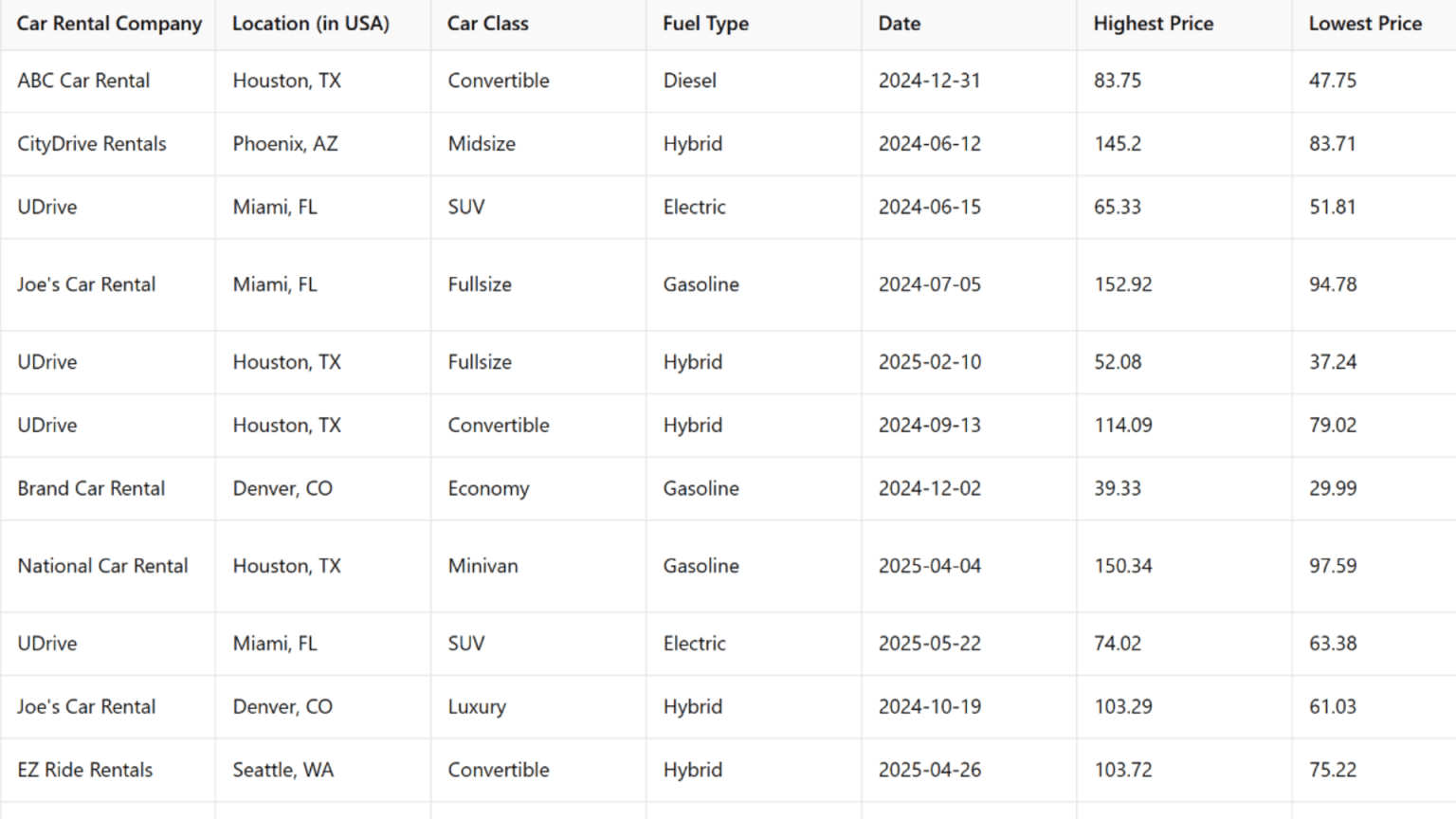Image resolution: width=1456 pixels, height=819 pixels.
Task: Click the CityDrive Rentals company cell
Action: [92, 144]
